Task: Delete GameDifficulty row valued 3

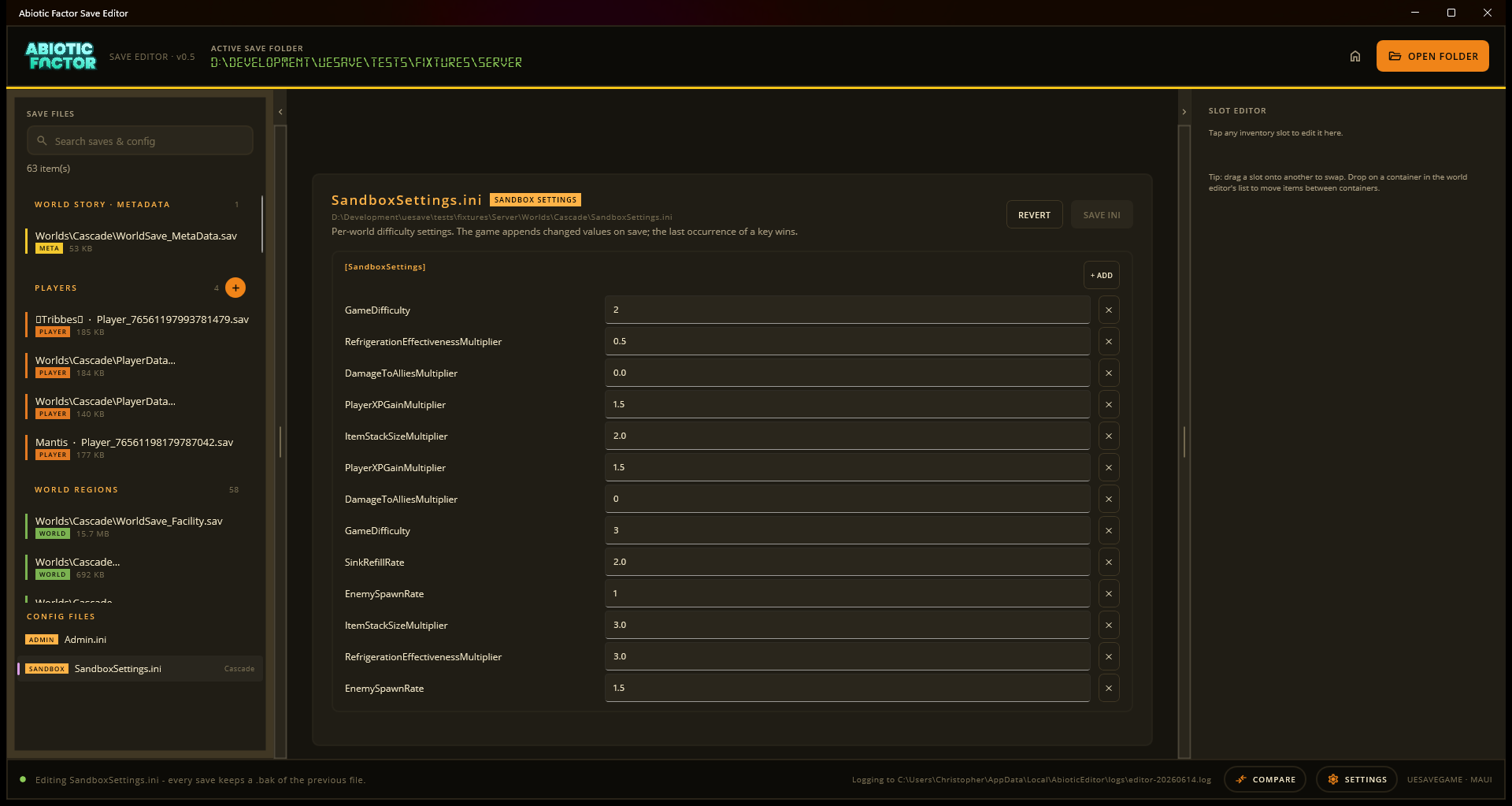Action: 1109,530
